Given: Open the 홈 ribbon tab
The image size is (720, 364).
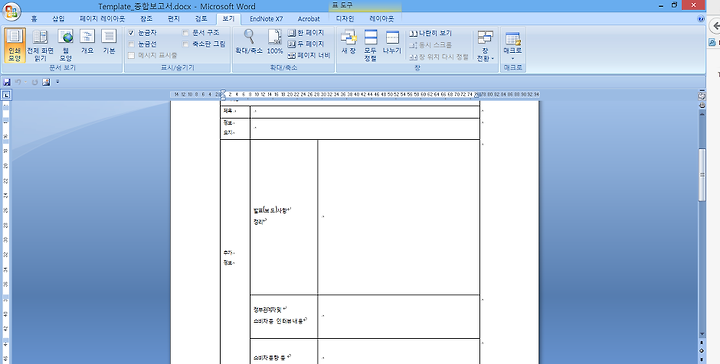Looking at the screenshot, I should (34, 19).
